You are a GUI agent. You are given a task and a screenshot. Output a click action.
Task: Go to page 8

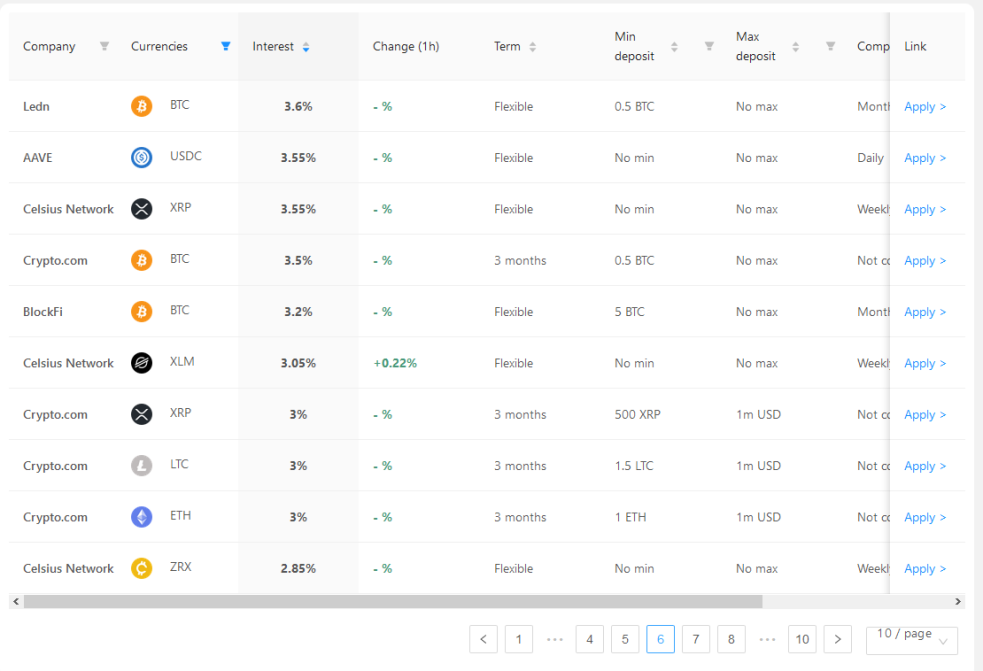[731, 639]
